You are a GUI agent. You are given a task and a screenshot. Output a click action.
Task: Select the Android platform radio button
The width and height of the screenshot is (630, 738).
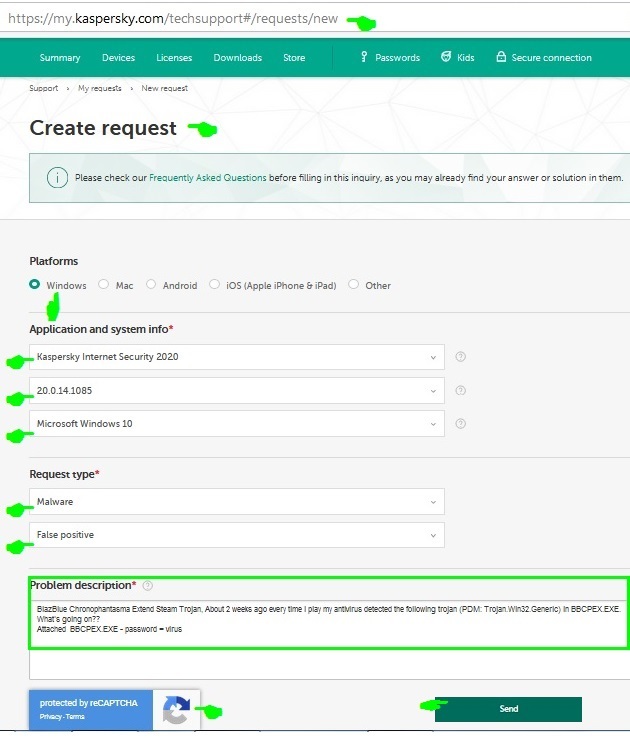click(151, 284)
